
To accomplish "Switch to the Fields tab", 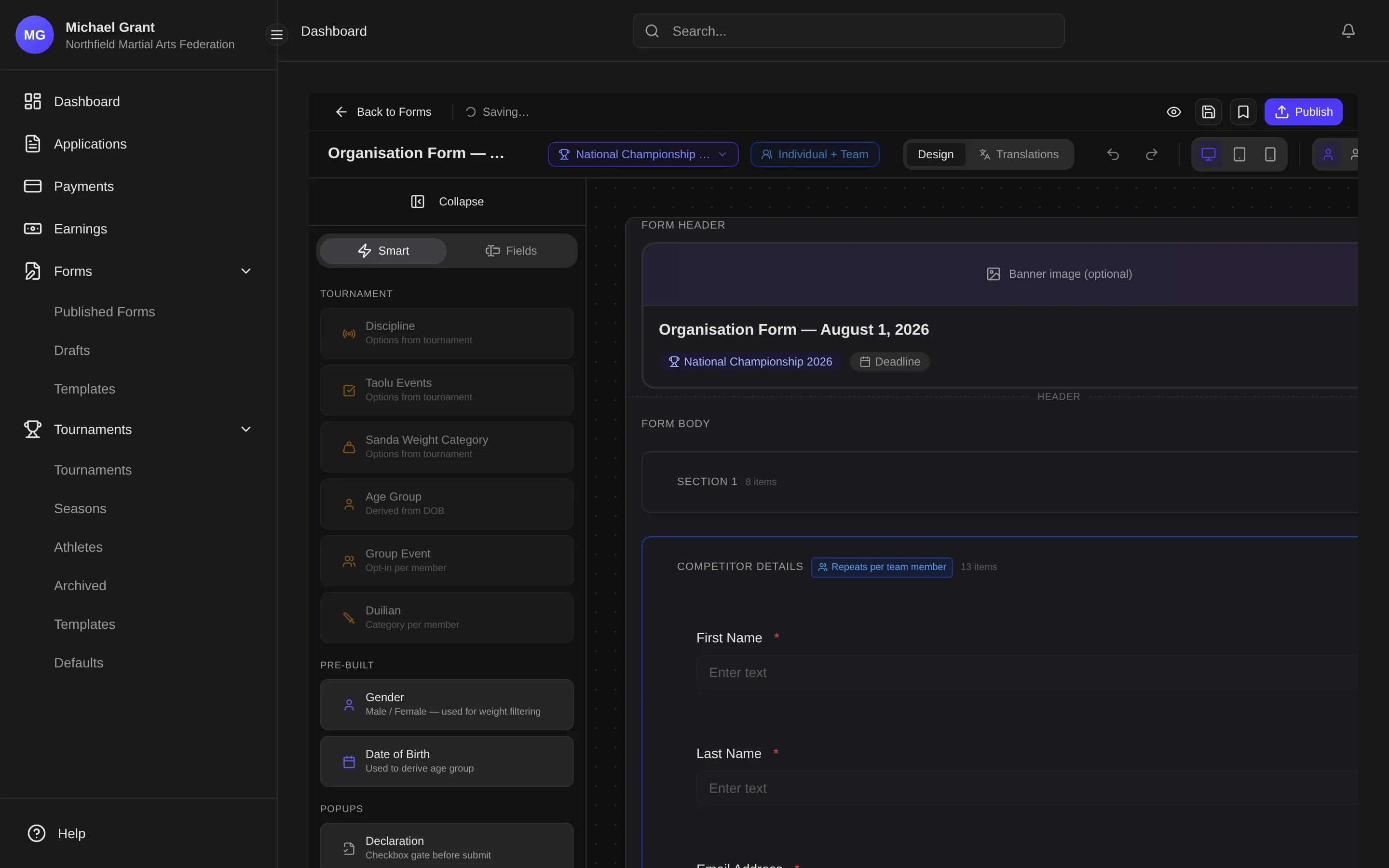I will pos(511,251).
